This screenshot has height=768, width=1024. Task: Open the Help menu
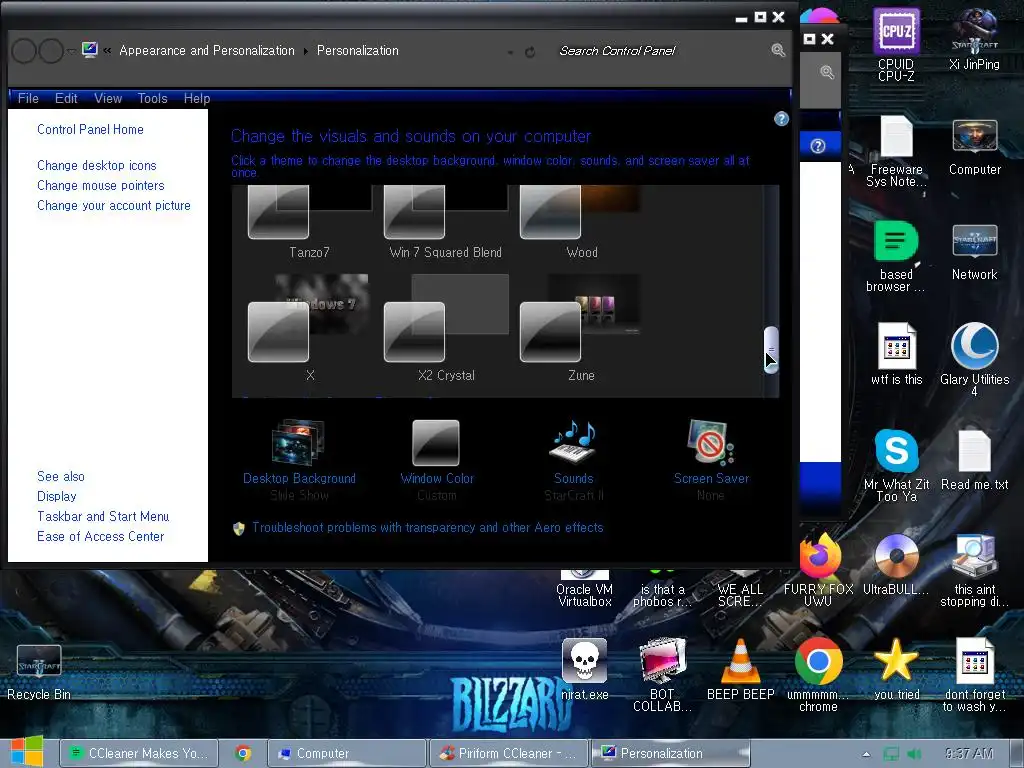[197, 99]
